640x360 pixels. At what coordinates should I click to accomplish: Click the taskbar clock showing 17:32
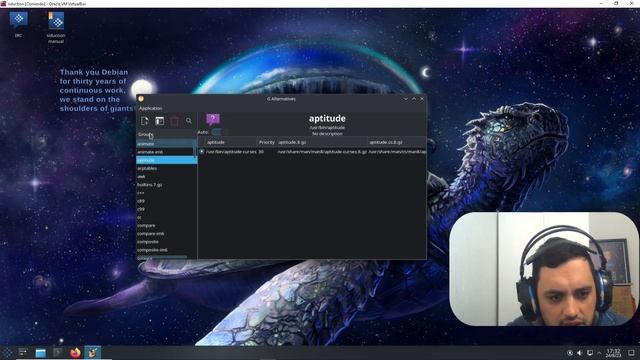613,353
